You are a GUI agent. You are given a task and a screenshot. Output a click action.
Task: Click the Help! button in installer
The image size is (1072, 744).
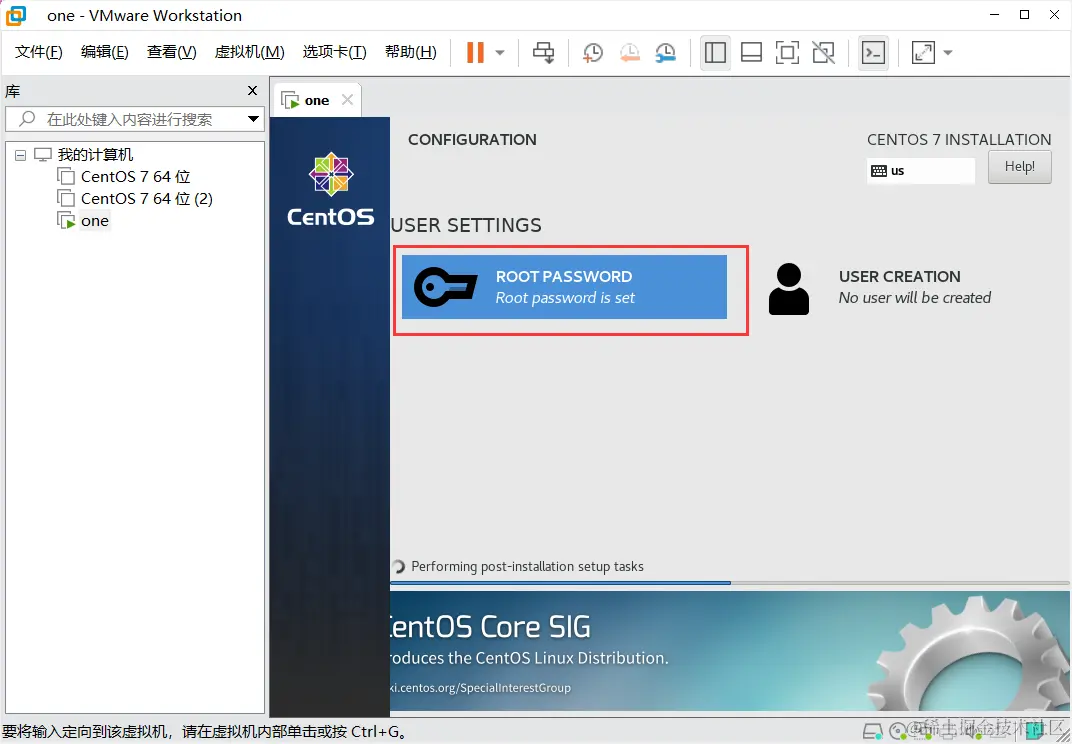1019,167
